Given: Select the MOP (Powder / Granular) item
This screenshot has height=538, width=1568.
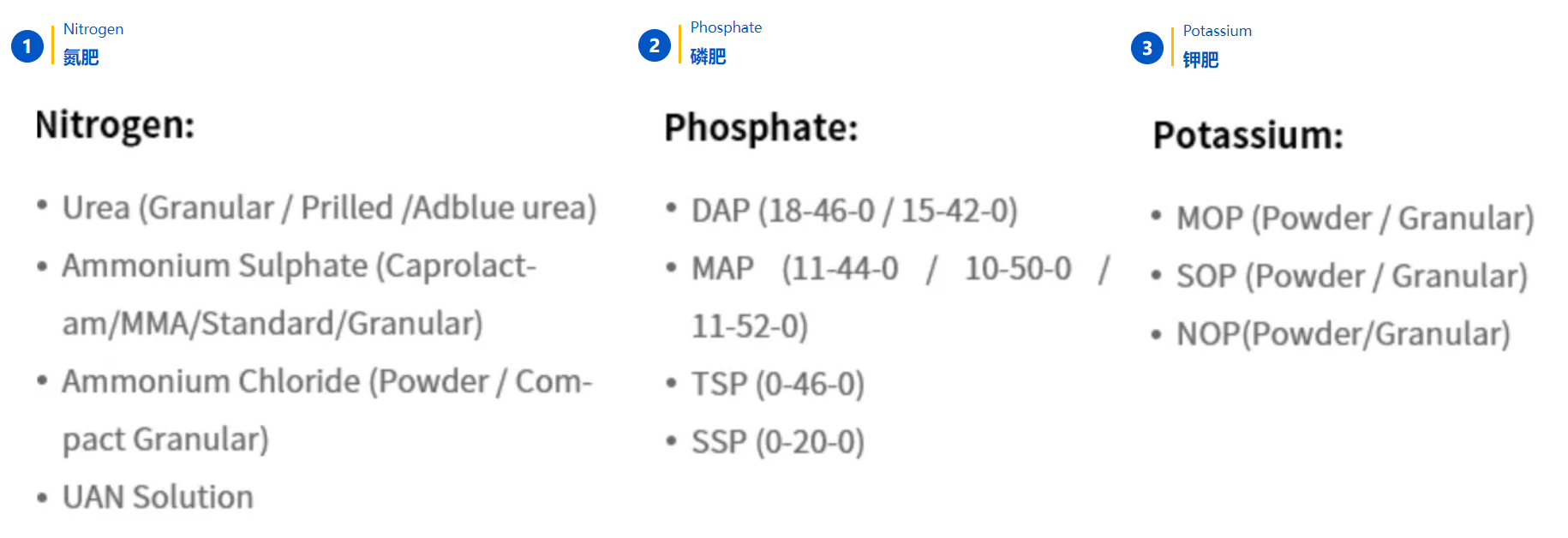Looking at the screenshot, I should [x=1355, y=218].
